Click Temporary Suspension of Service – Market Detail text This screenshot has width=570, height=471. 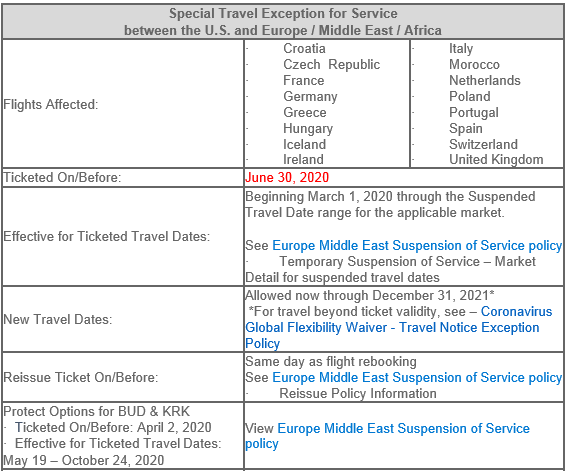391,269
